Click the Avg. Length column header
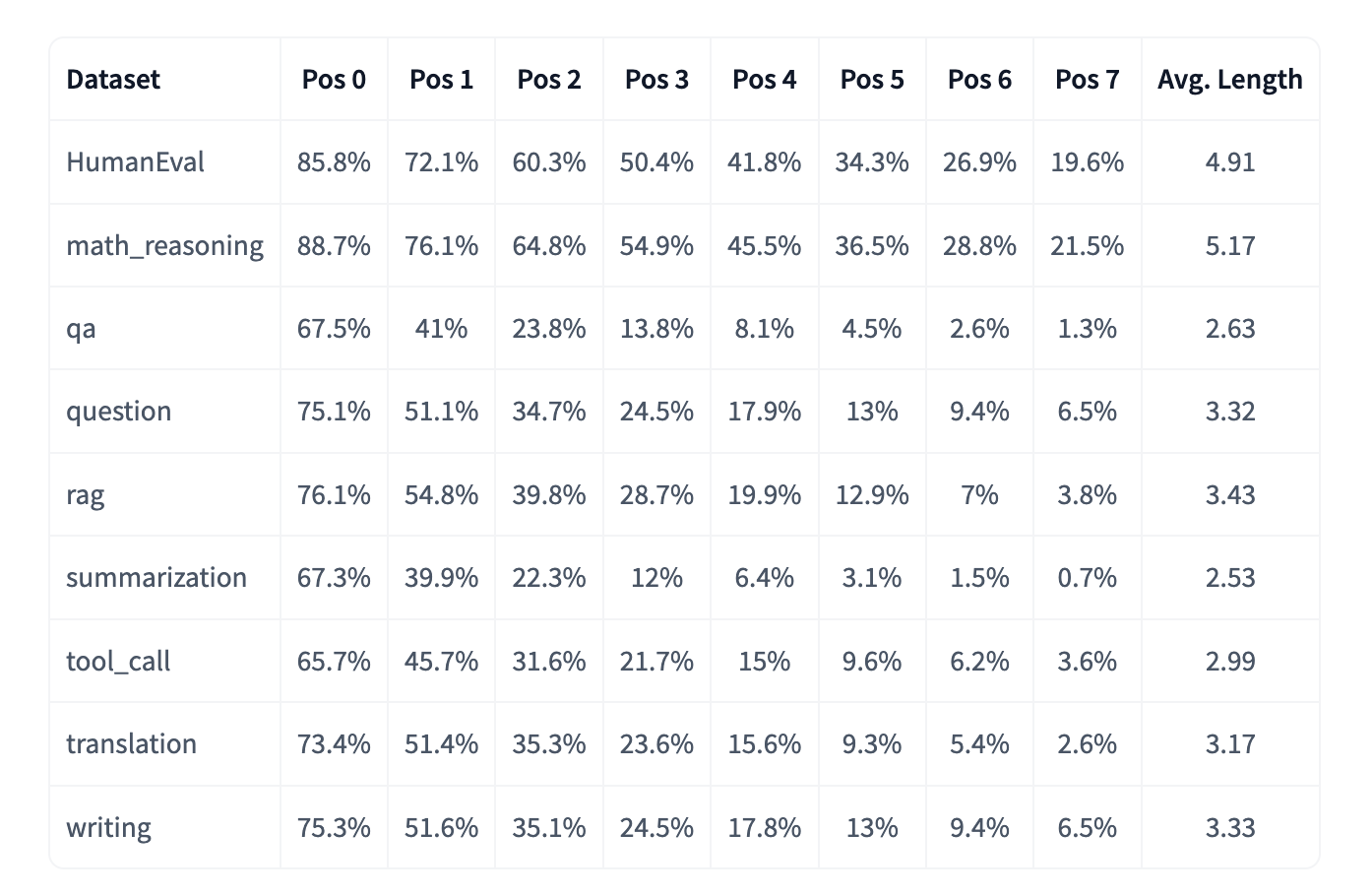This screenshot has height=896, width=1372. [x=1229, y=80]
